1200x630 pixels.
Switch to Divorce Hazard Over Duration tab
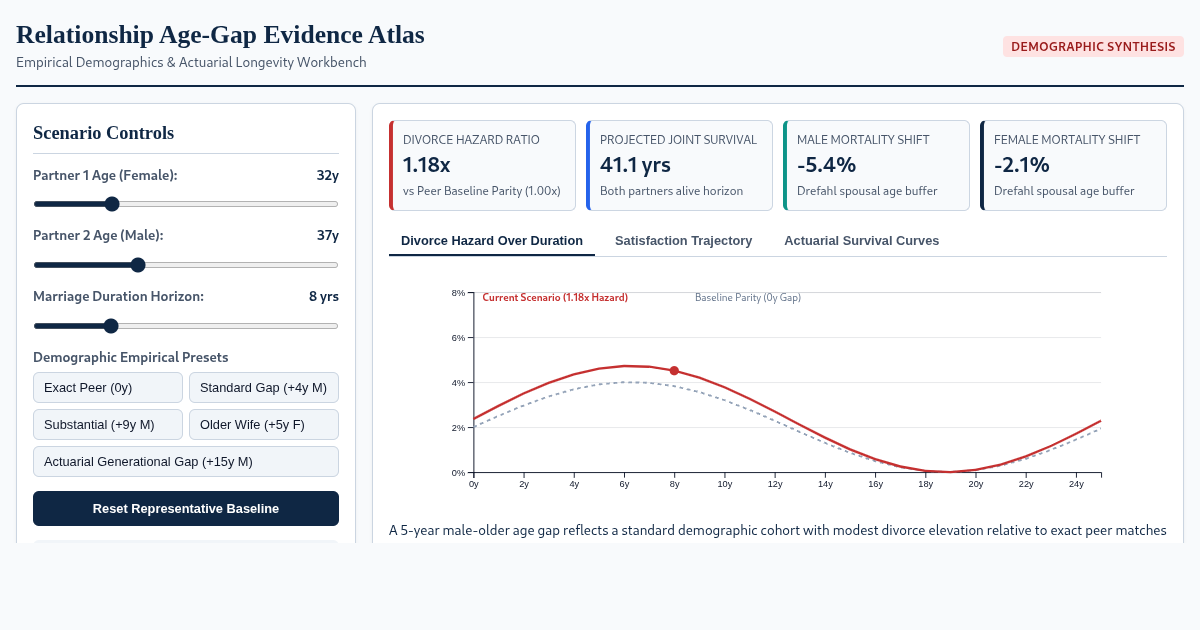click(492, 241)
